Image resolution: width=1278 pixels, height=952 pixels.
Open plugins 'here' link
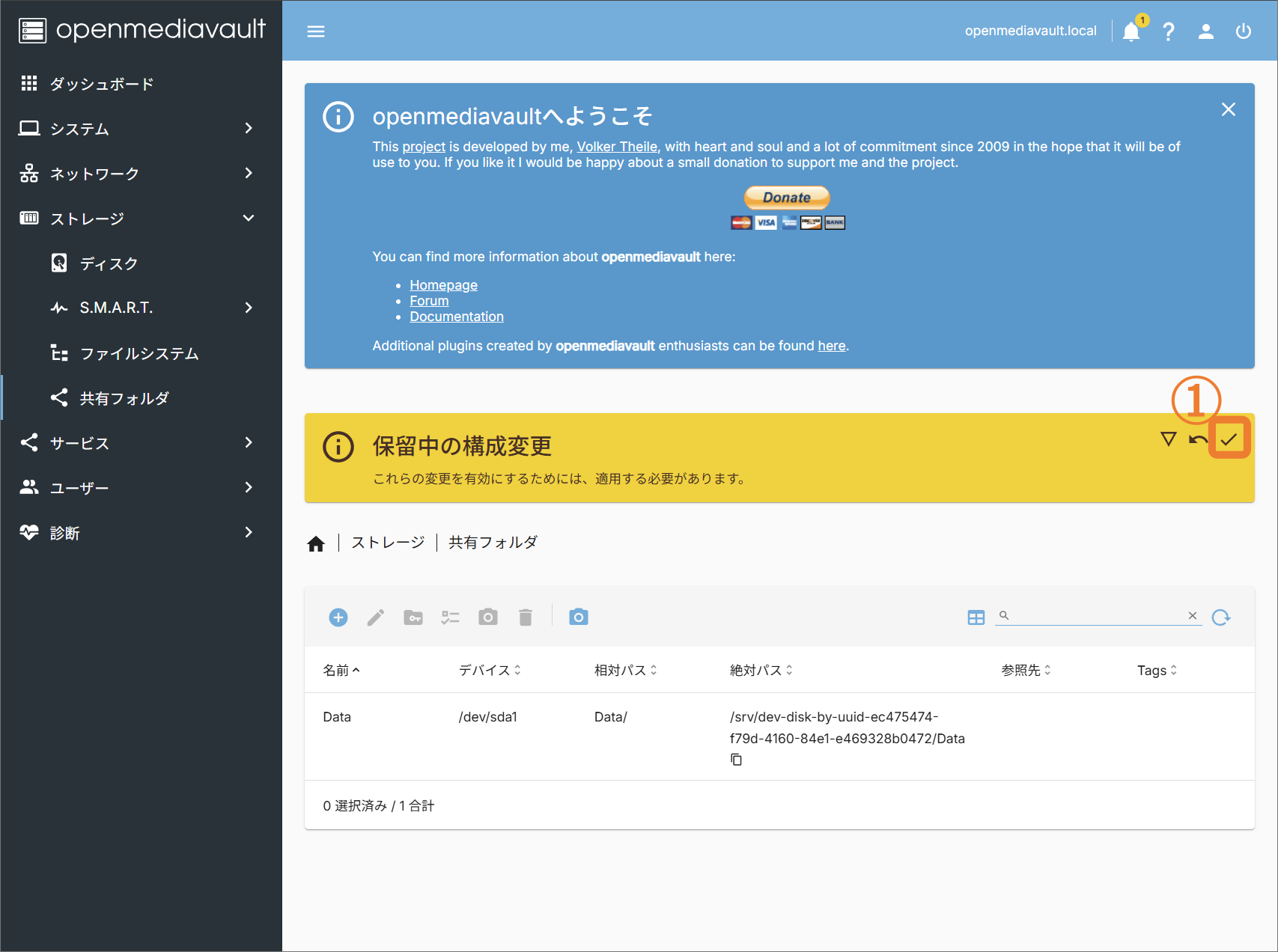click(831, 346)
